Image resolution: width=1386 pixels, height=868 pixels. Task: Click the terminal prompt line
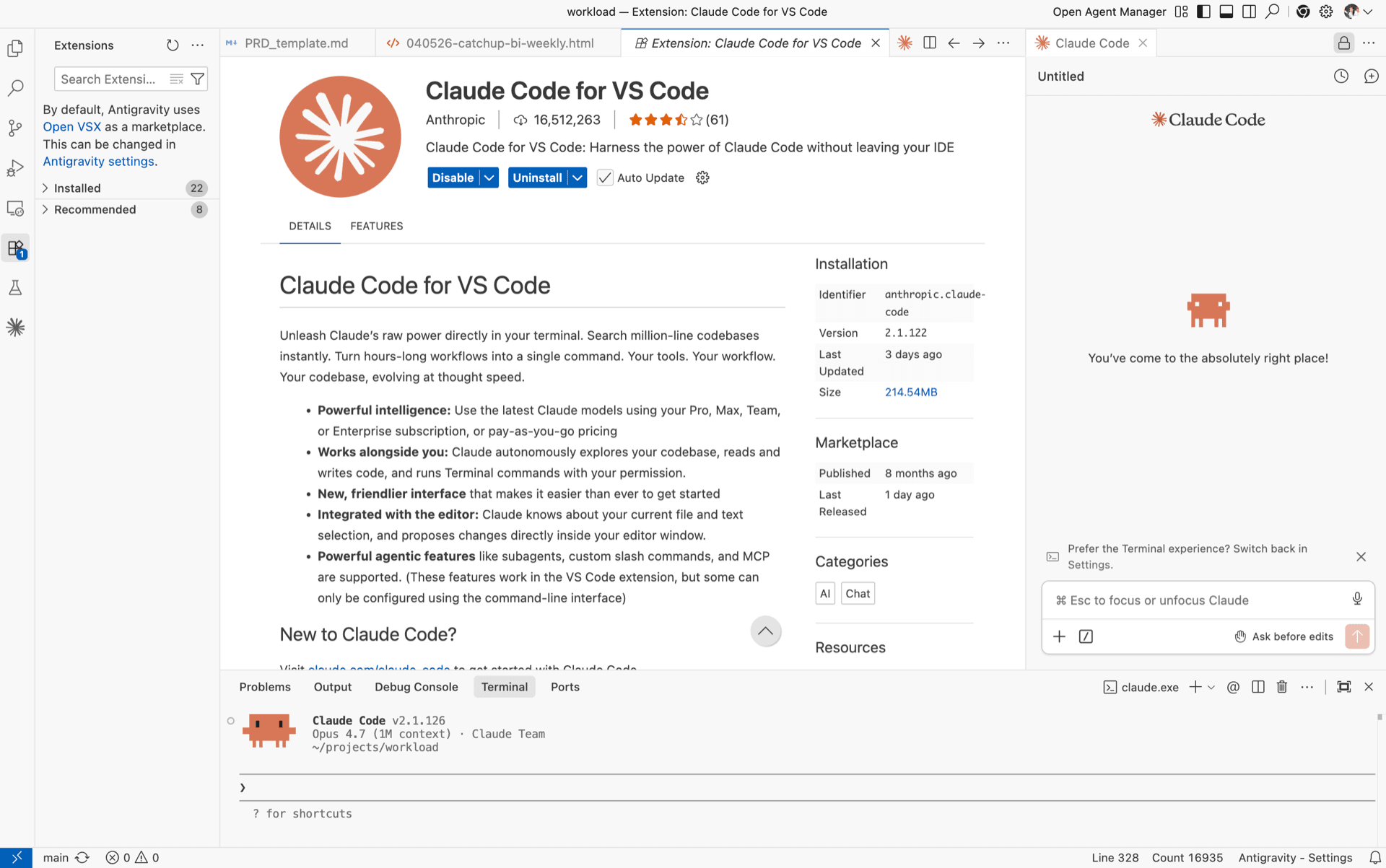807,787
